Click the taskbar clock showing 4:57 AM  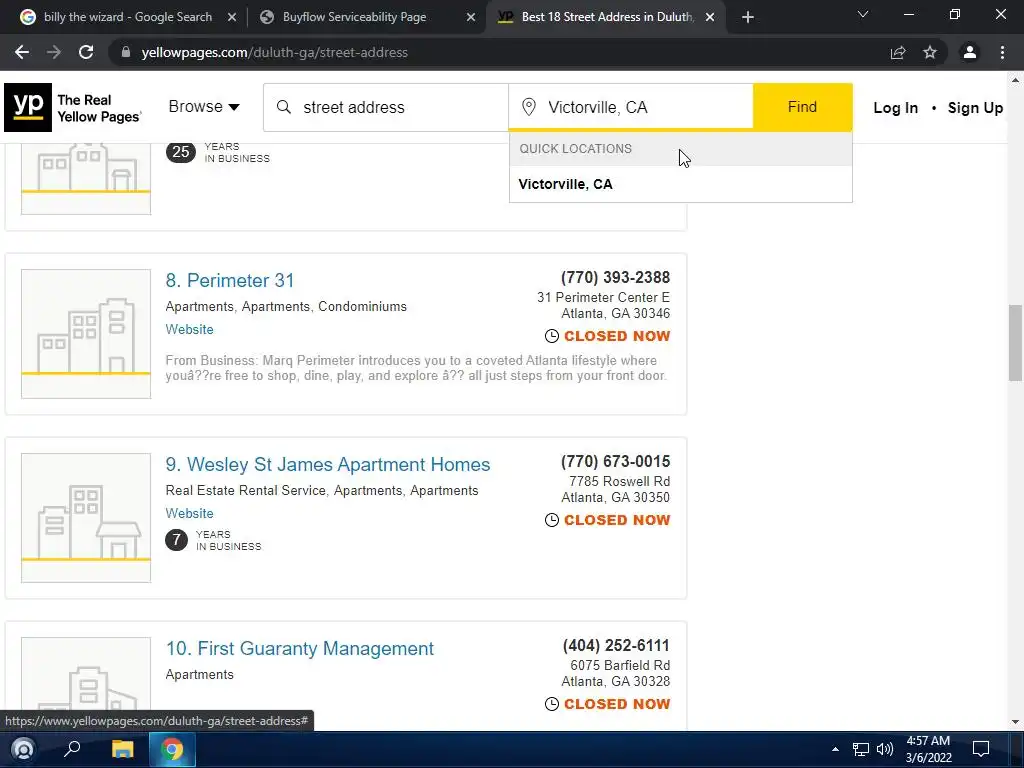pos(928,749)
